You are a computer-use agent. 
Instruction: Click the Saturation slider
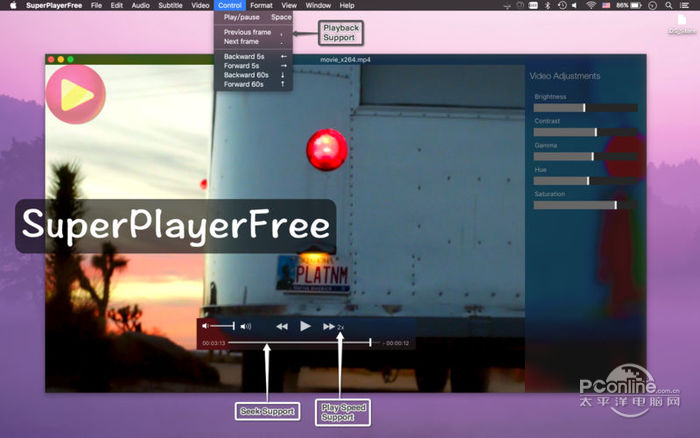click(x=585, y=205)
